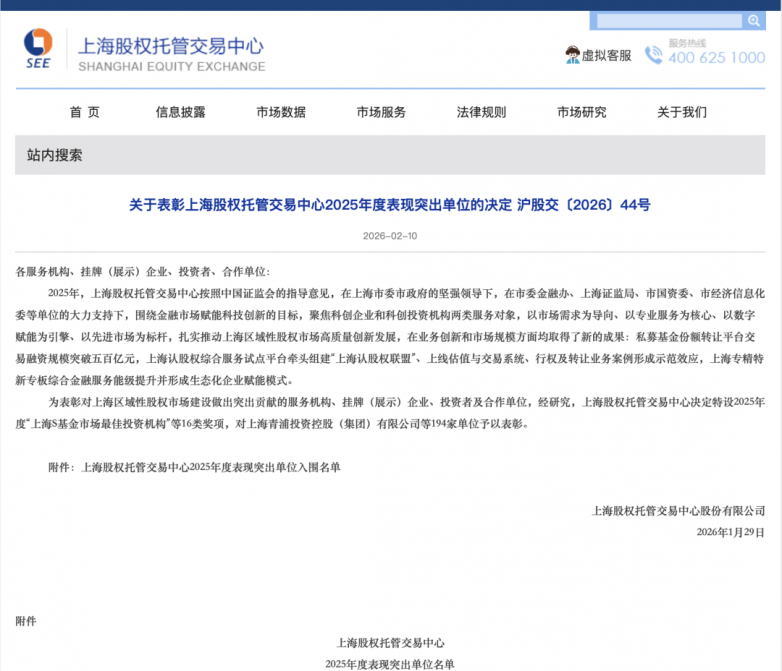The image size is (782, 671).
Task: Click the 400 625 1000 hotline number
Action: pos(716,58)
